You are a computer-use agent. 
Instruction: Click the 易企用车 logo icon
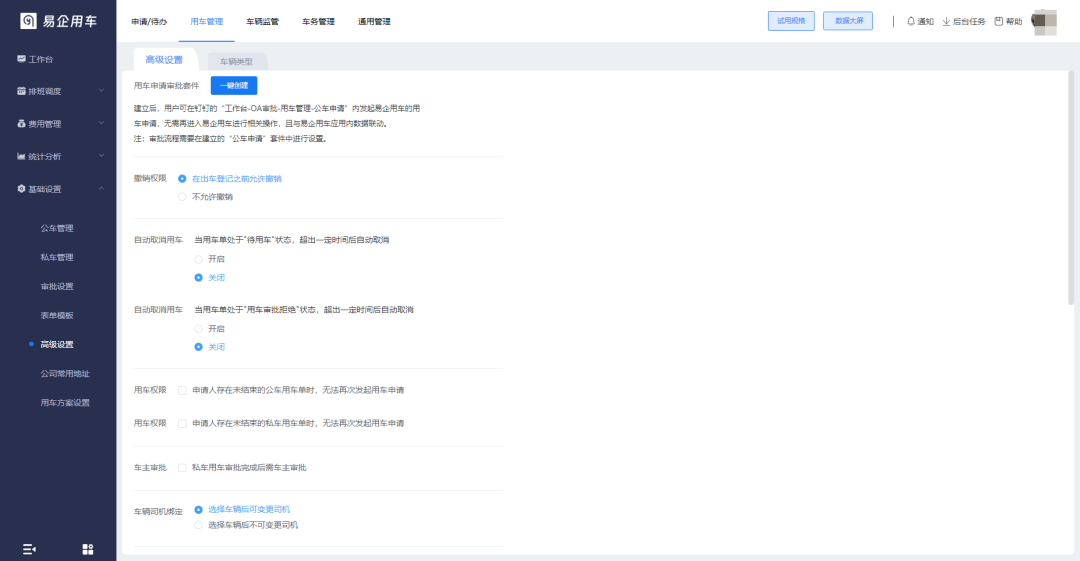[x=28, y=21]
